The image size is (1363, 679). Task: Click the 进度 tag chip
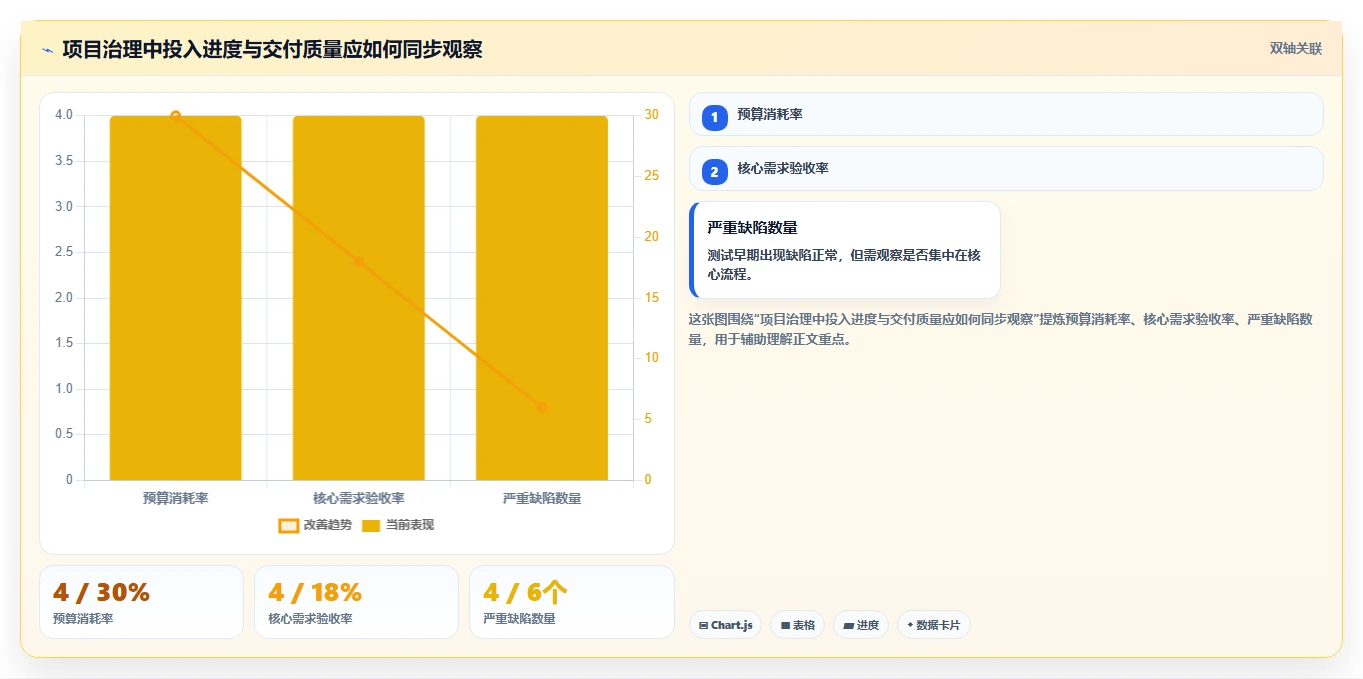point(861,625)
